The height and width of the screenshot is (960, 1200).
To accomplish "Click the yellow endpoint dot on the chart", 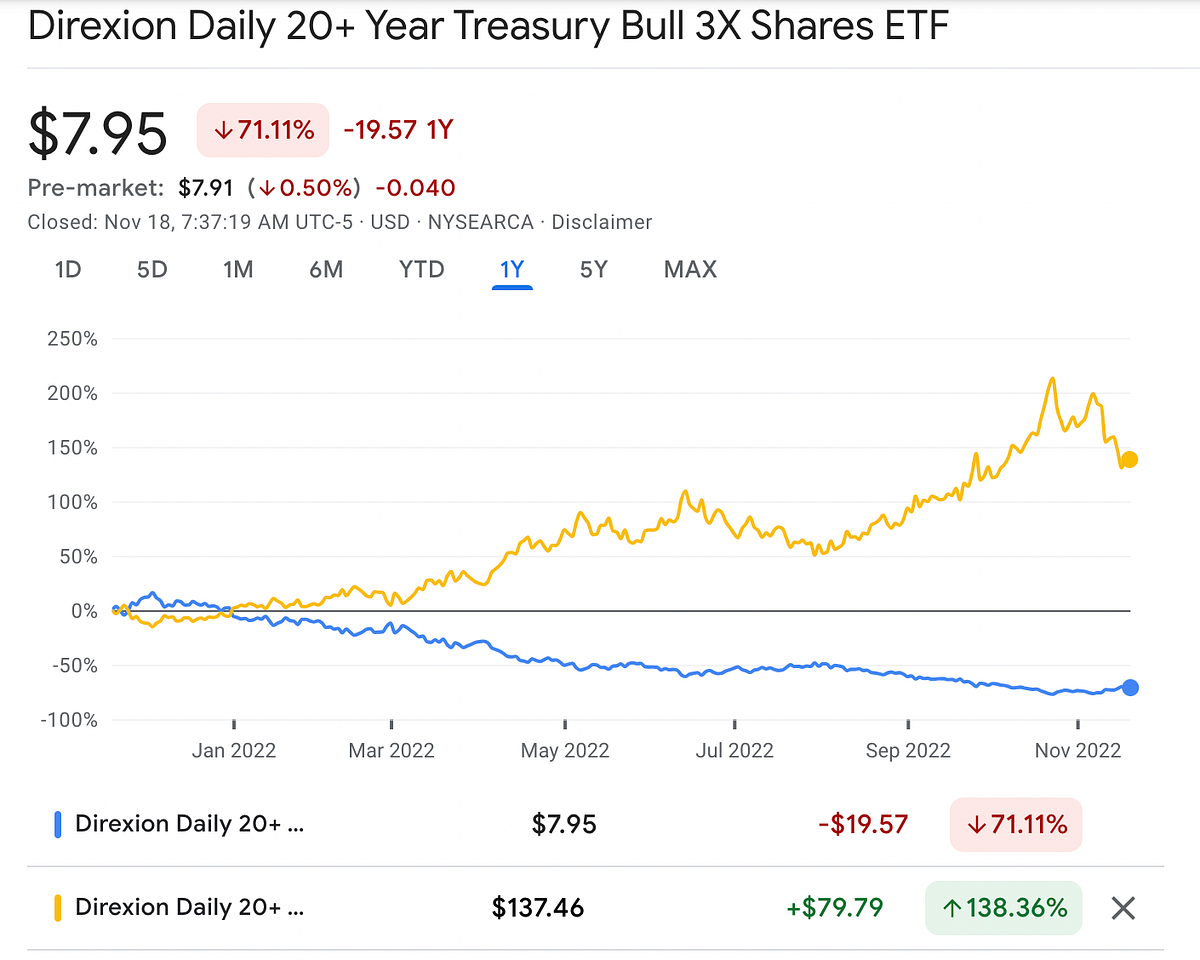I will [1129, 460].
